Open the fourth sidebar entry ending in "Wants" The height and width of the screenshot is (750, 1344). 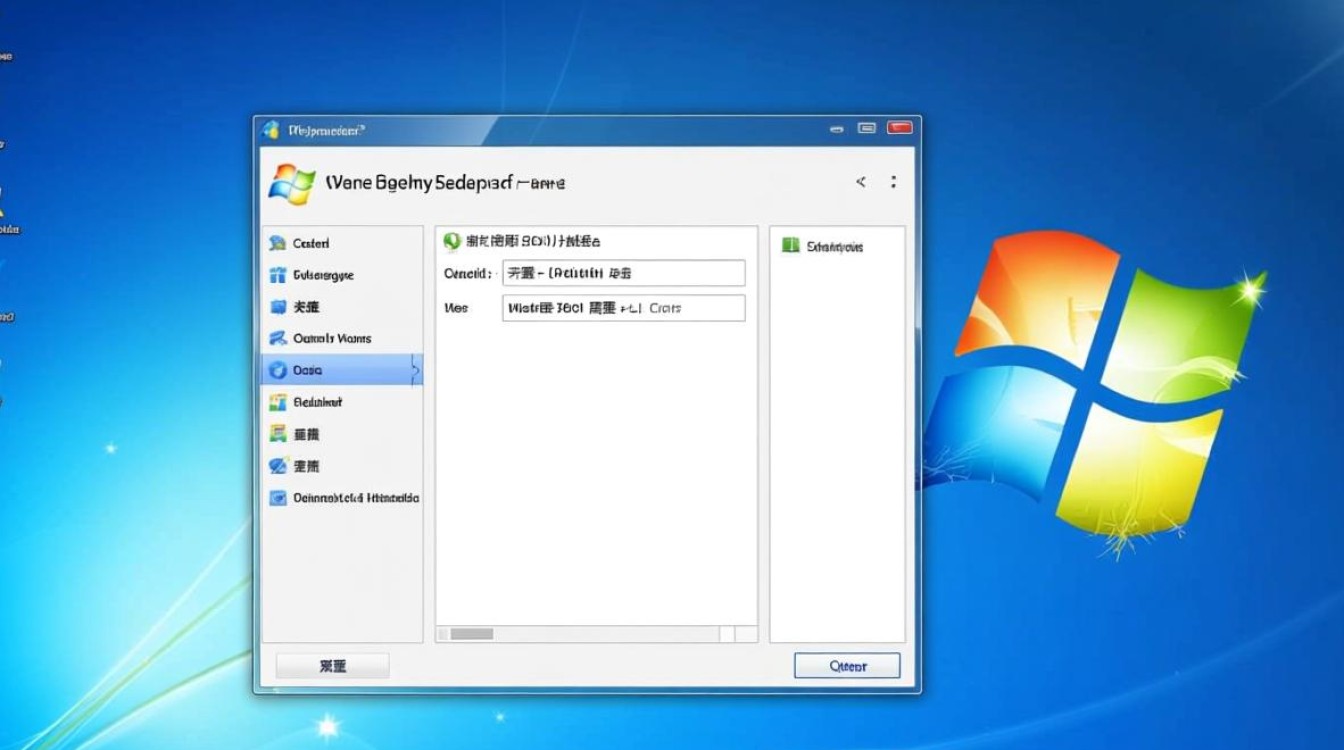click(331, 338)
